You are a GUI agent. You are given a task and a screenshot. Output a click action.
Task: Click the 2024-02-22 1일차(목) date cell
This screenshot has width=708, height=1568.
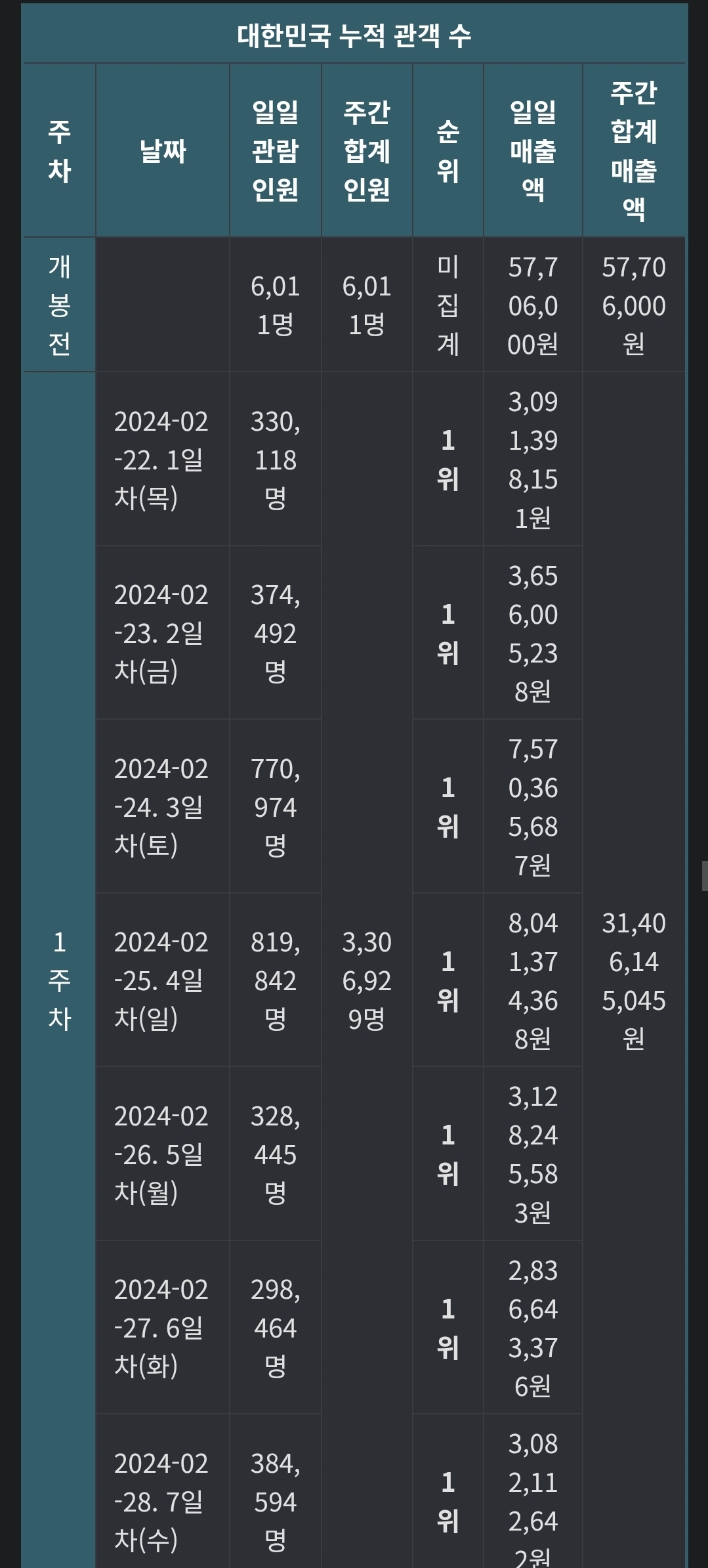coord(161,460)
